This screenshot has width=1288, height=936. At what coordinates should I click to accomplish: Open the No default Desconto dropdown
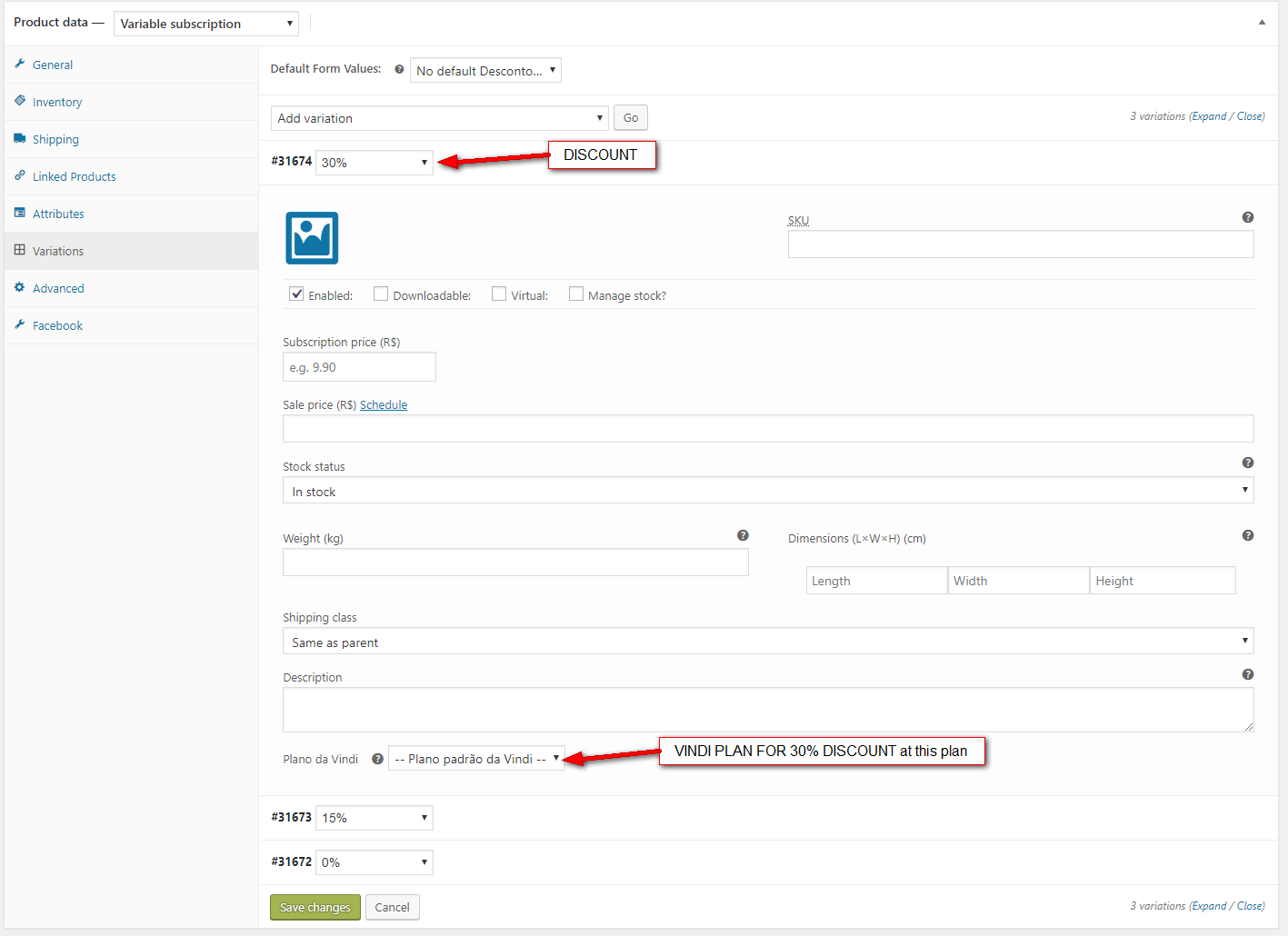(485, 70)
